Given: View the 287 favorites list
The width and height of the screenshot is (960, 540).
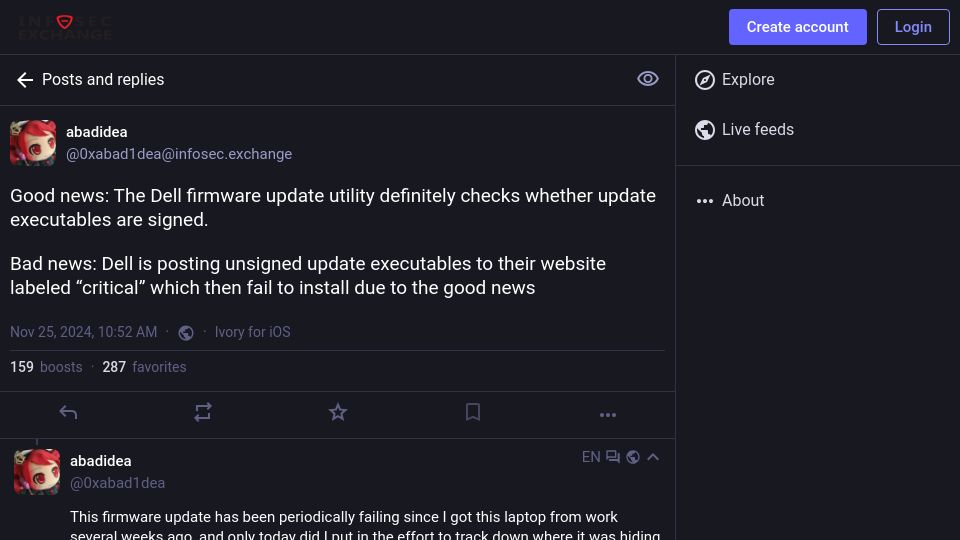Looking at the screenshot, I should [144, 367].
